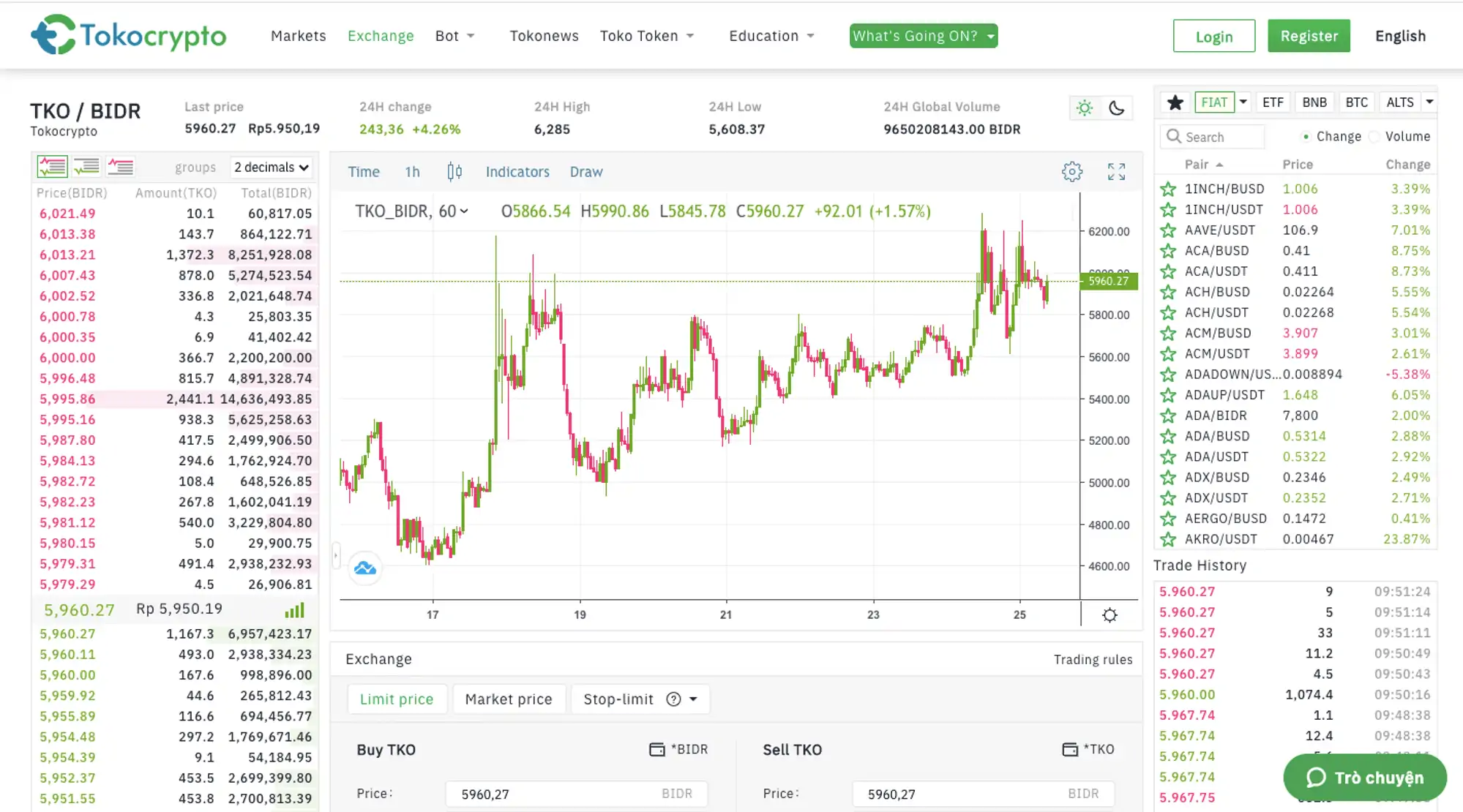This screenshot has width=1463, height=812.
Task: Open candlestick chart type icon
Action: coord(454,171)
